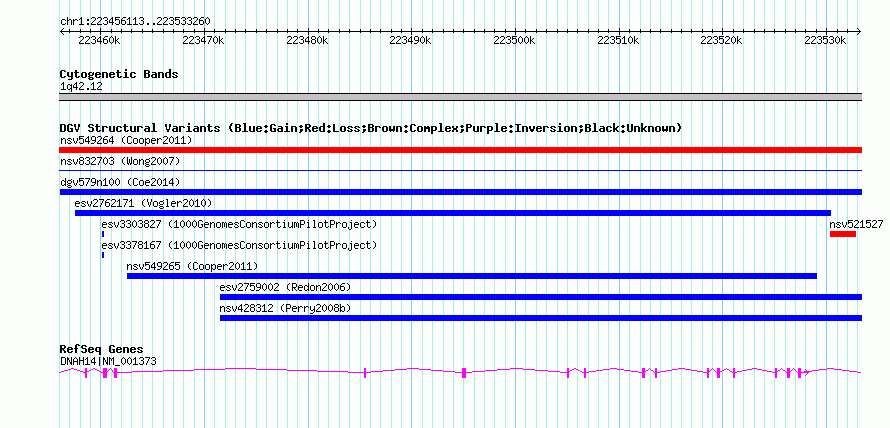
Task: Click the dgv579n100 blue gain bar
Action: [460, 192]
